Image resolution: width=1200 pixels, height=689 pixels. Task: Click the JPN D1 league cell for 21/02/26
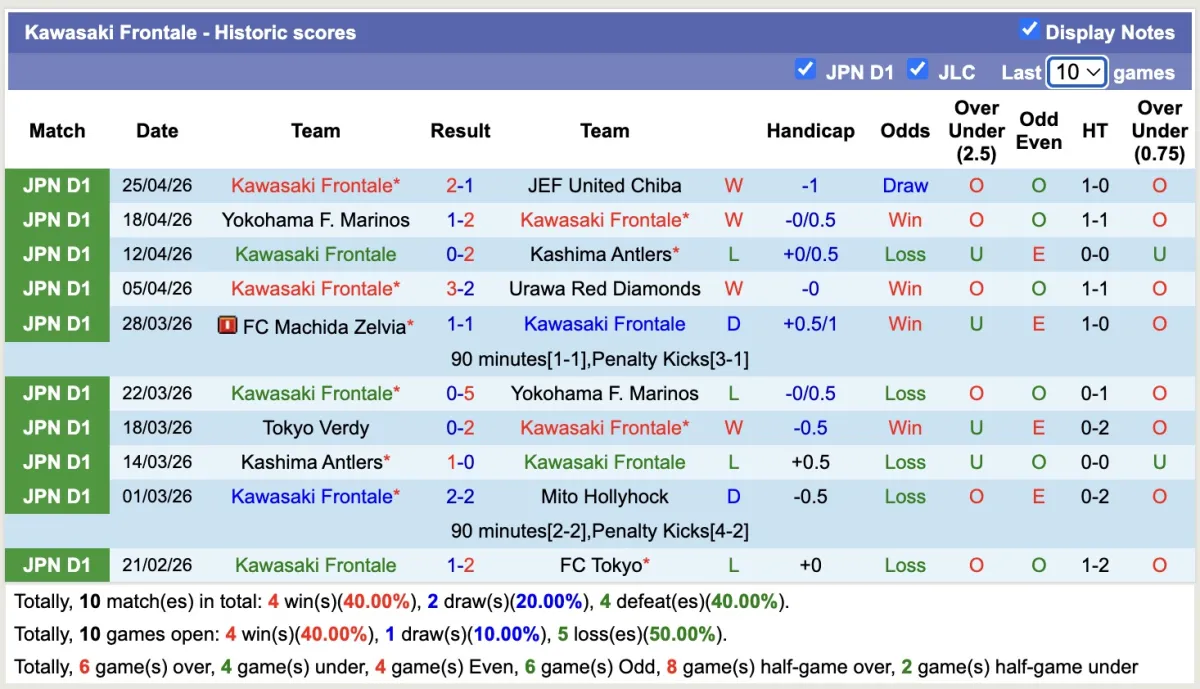[57, 566]
